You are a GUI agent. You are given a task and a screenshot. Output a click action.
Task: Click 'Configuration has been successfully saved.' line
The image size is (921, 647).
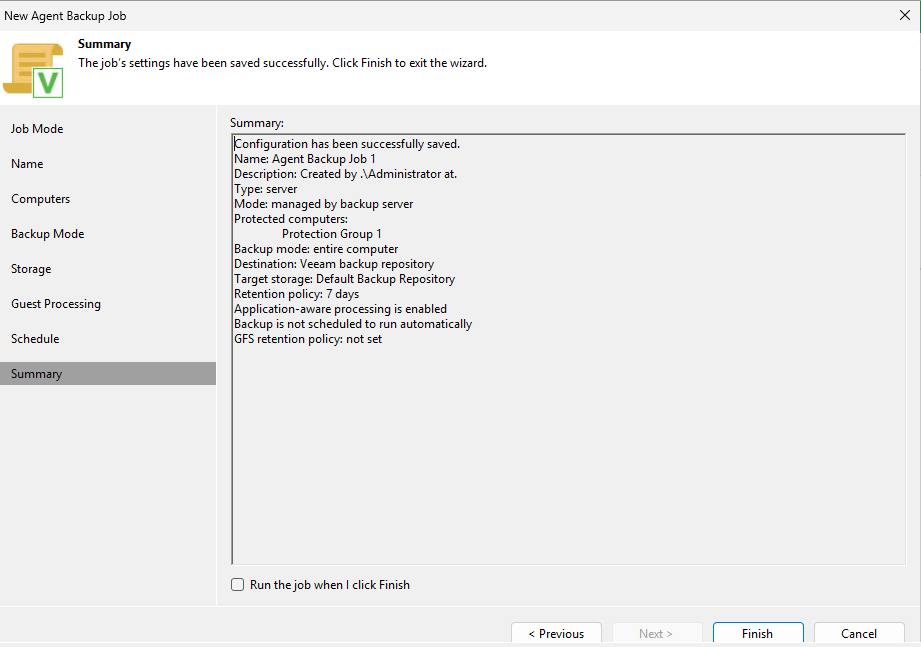click(347, 144)
